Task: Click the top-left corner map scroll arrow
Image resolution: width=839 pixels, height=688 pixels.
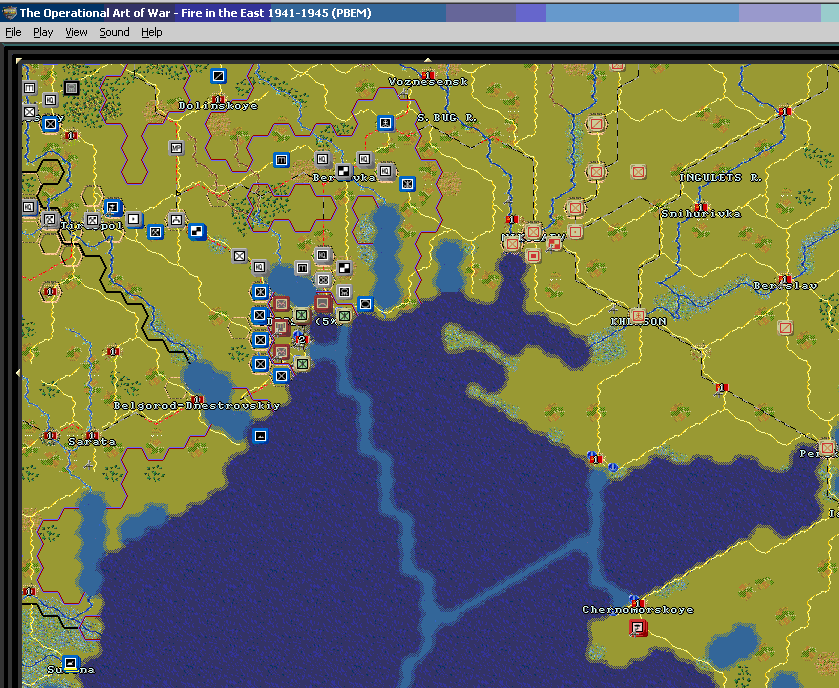Action: (x=19, y=60)
